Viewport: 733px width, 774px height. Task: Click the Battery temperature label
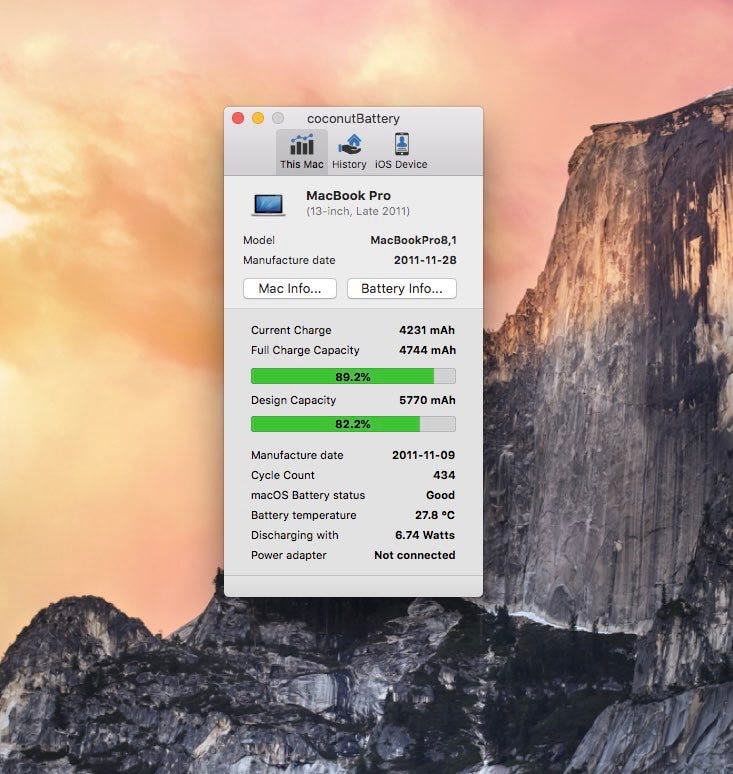coord(304,515)
